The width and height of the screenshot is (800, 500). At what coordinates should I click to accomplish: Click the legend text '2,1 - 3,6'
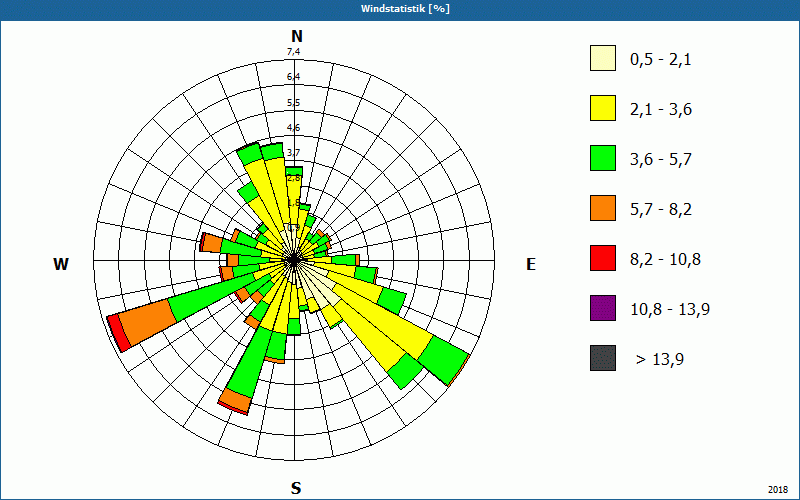661,110
